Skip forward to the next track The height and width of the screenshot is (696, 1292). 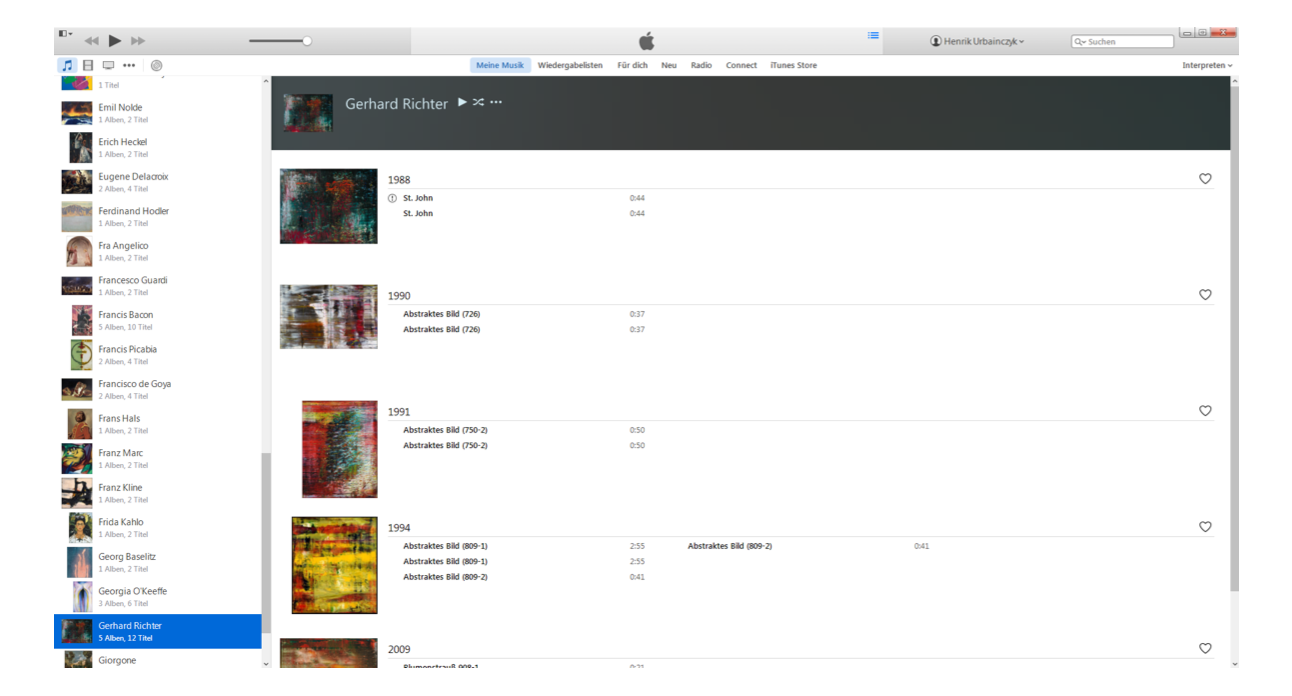138,41
